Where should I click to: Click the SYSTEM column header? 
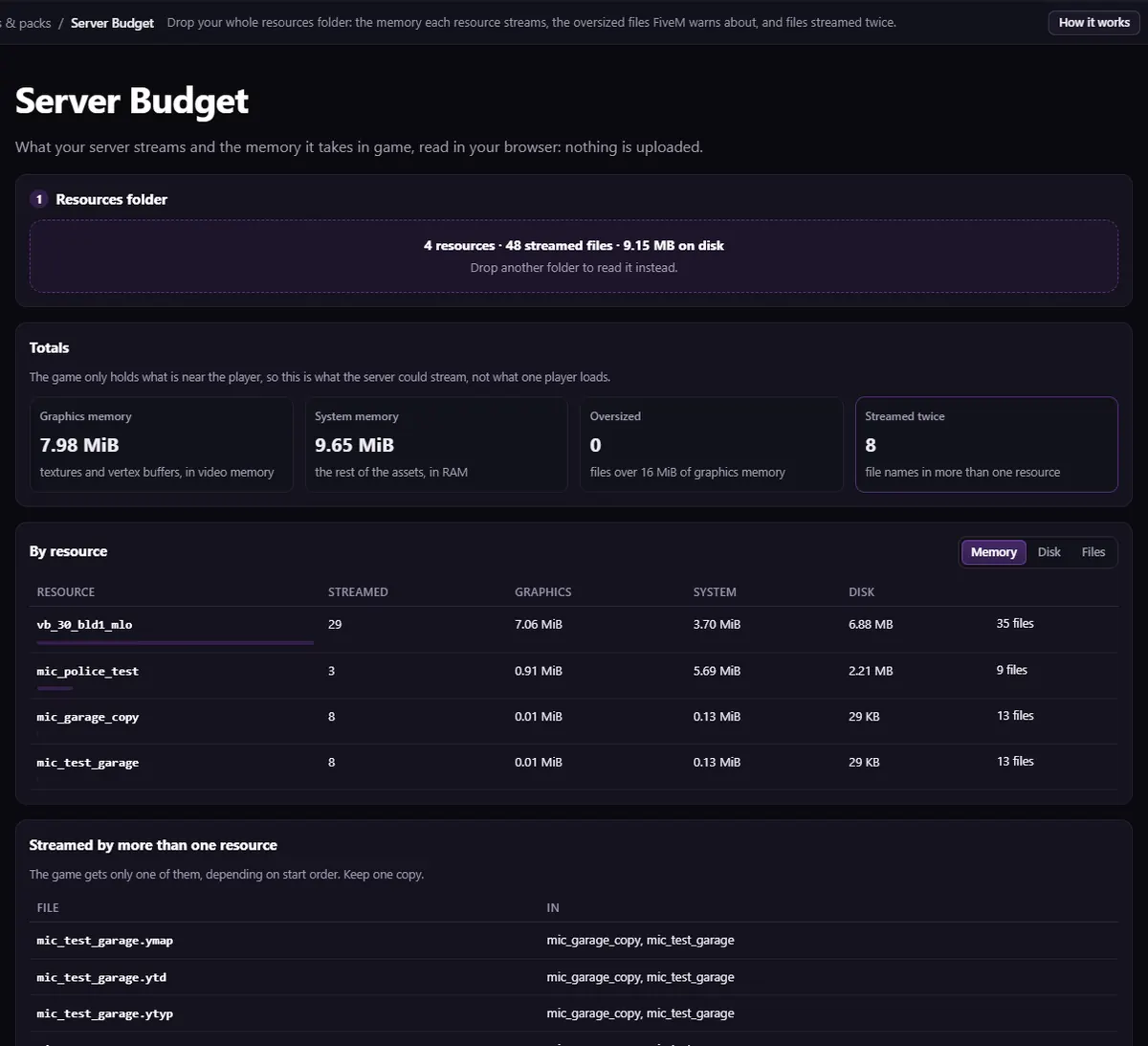715,592
